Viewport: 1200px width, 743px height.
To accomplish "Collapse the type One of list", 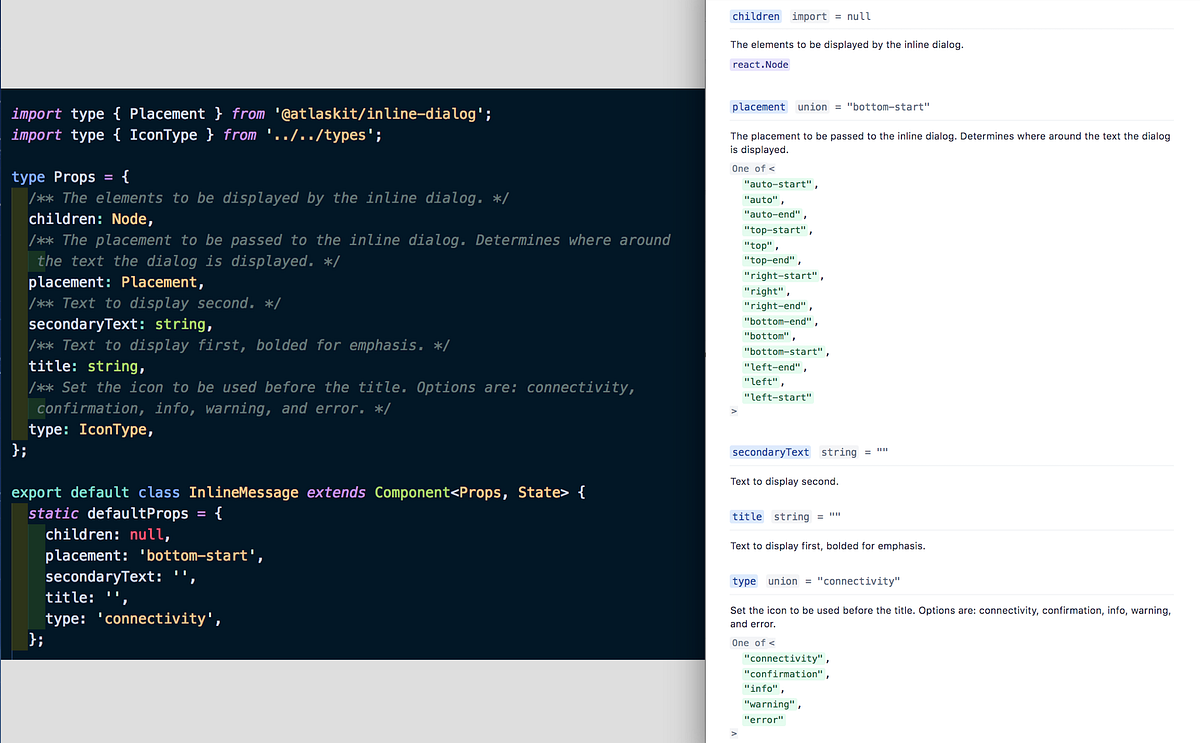I will (x=752, y=642).
